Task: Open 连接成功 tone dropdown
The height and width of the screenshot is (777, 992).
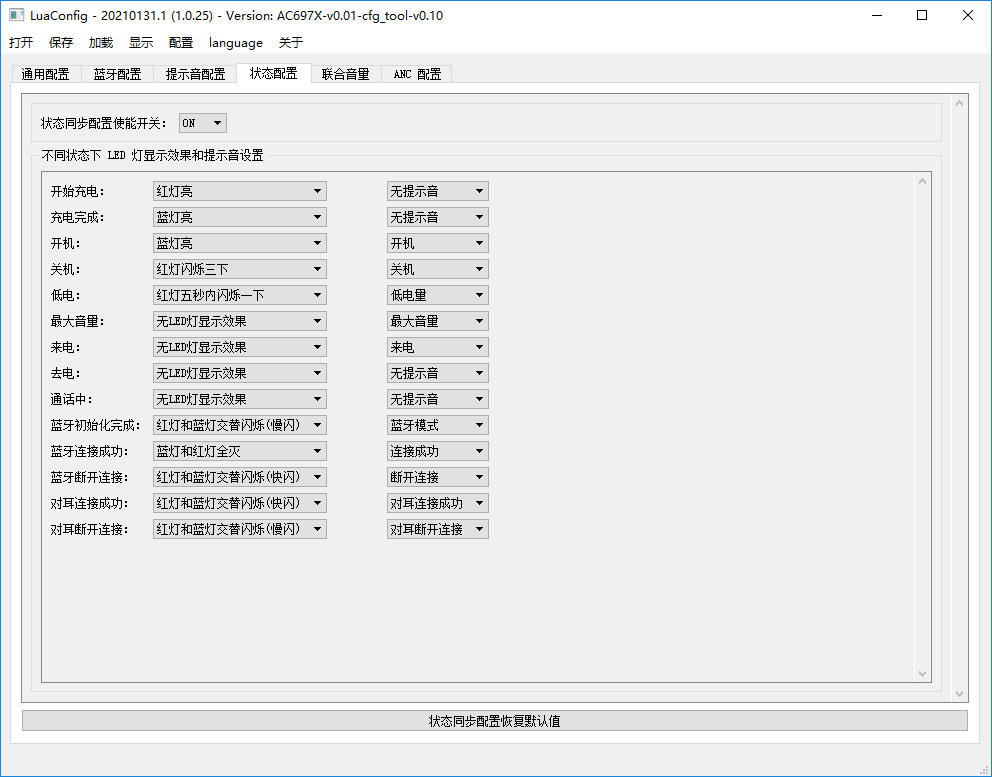Action: coord(438,451)
